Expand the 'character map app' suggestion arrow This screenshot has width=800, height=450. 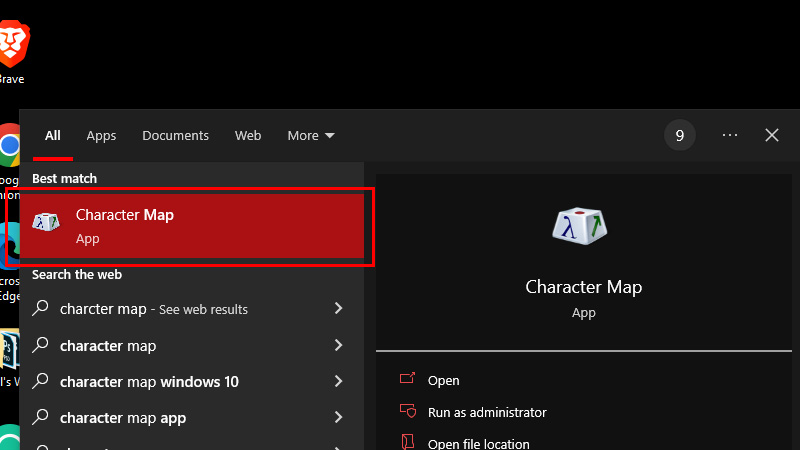coord(338,417)
